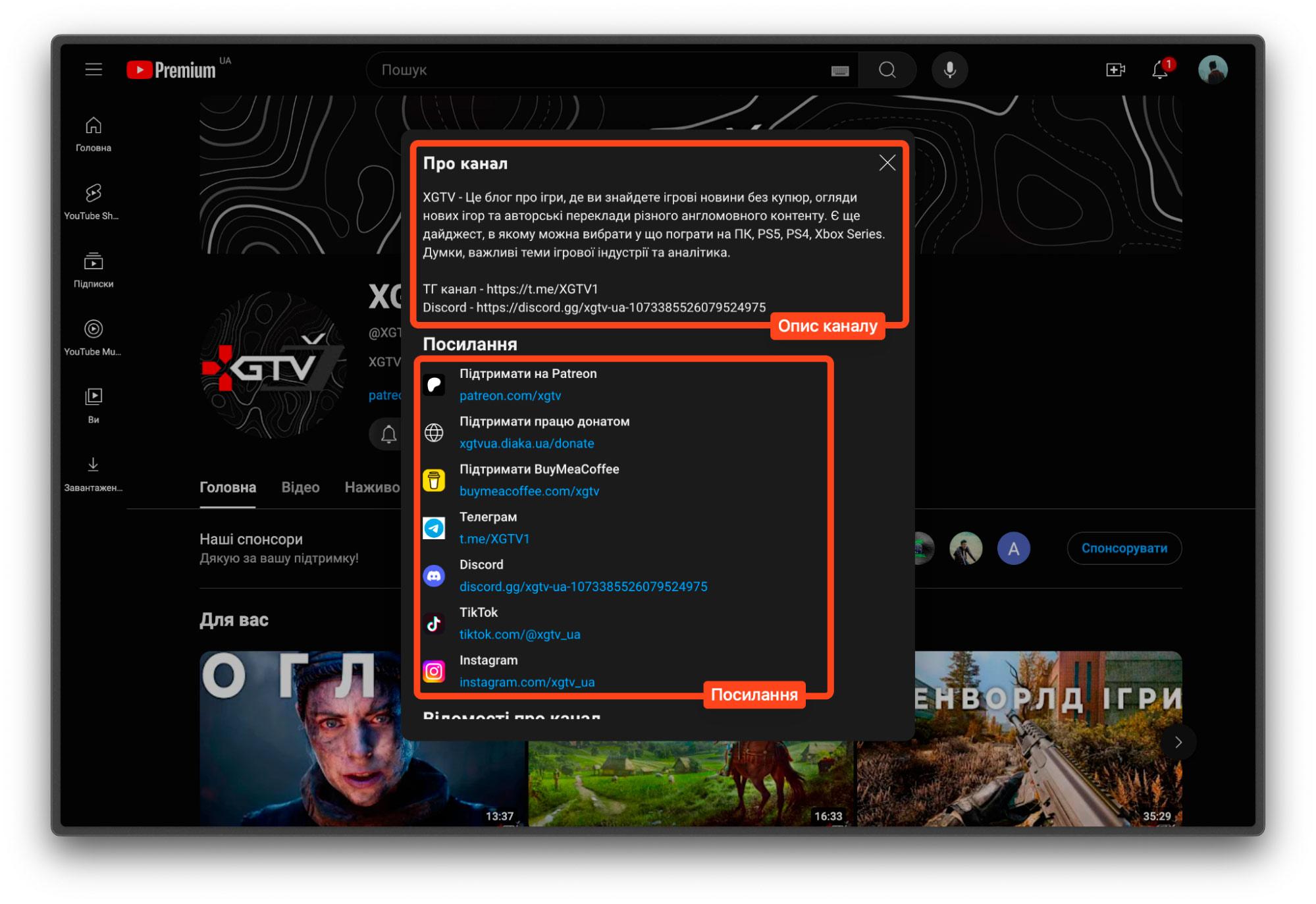This screenshot has height=904, width=1316.
Task: Close the Про канал dialog
Action: tap(887, 163)
